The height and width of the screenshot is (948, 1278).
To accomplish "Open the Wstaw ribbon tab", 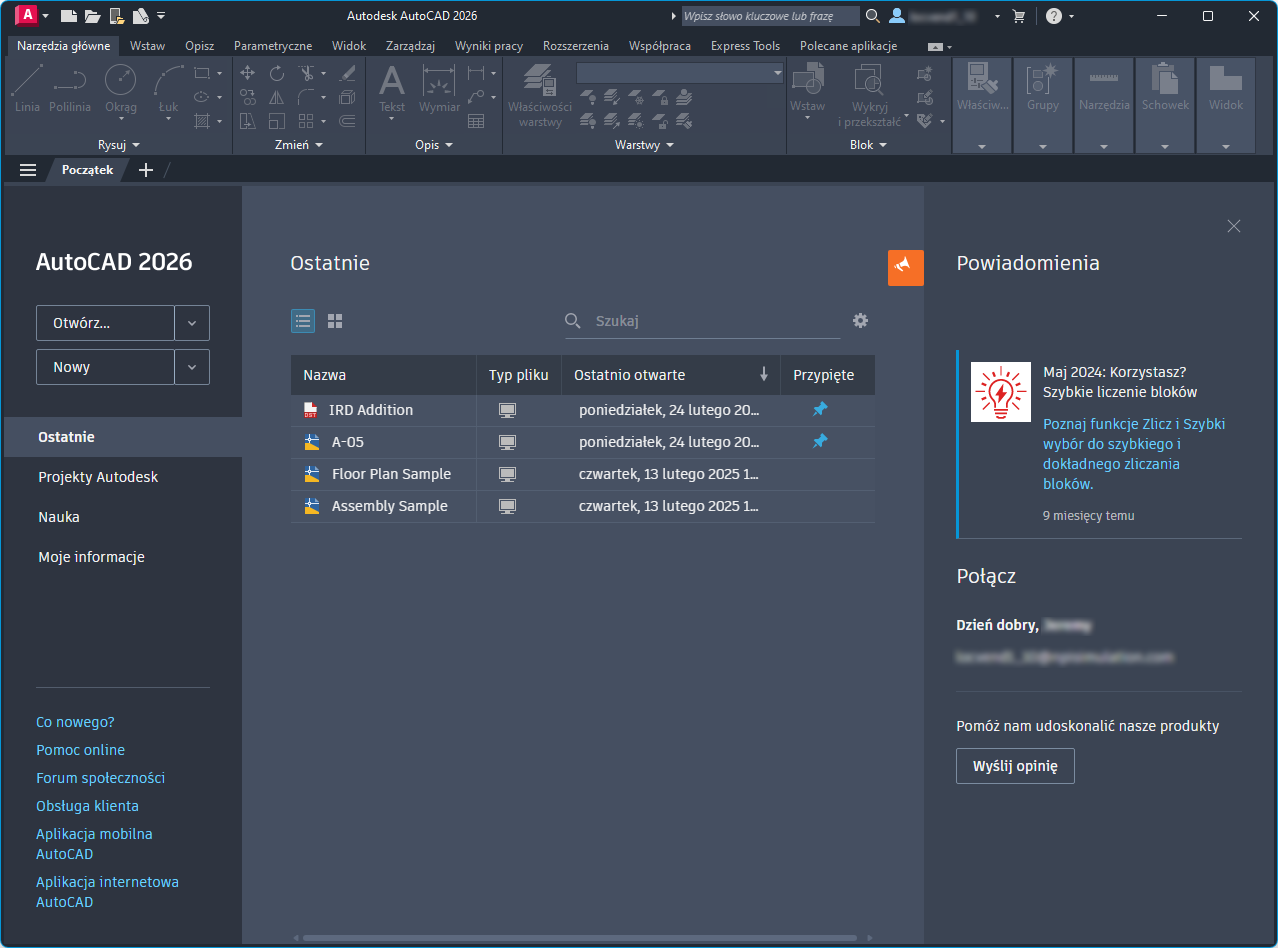I will pyautogui.click(x=148, y=46).
